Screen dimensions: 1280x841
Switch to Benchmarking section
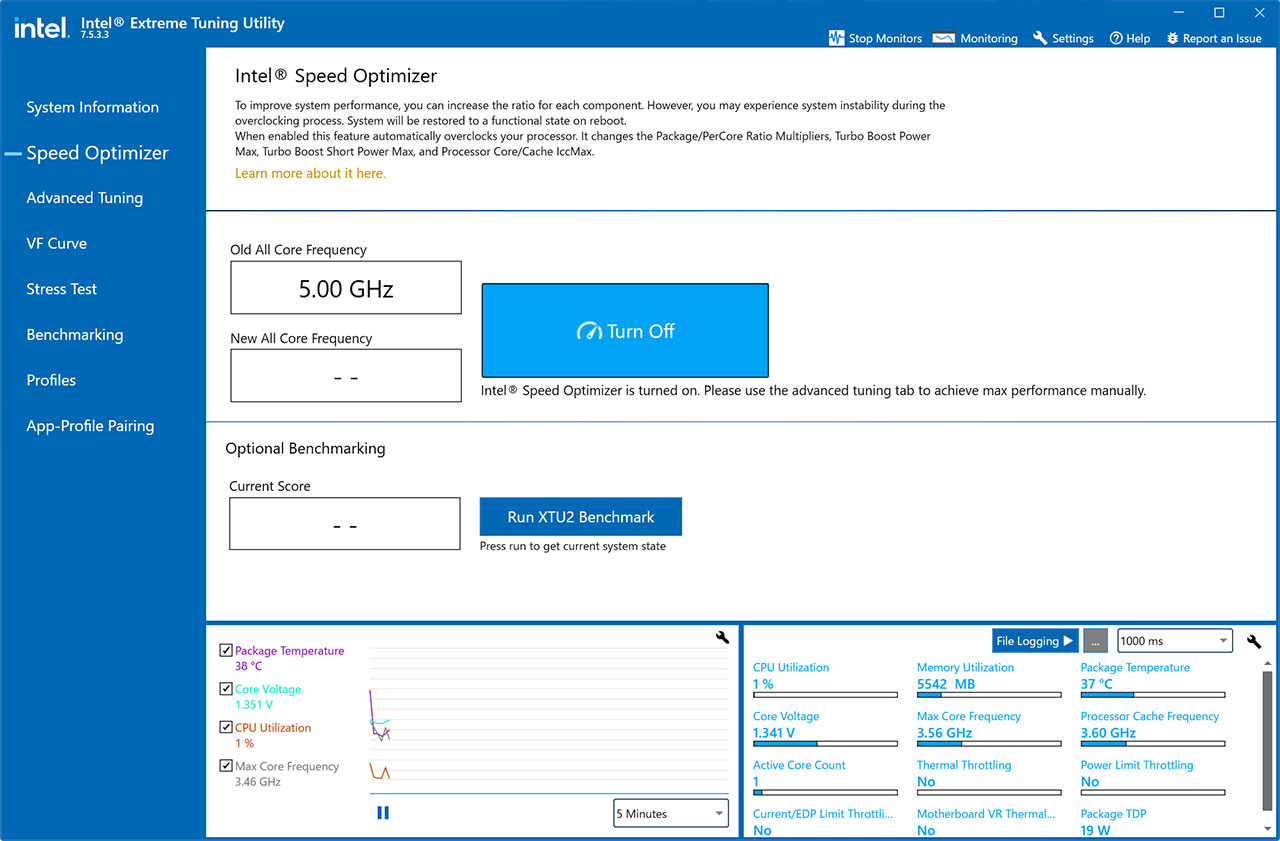[74, 335]
